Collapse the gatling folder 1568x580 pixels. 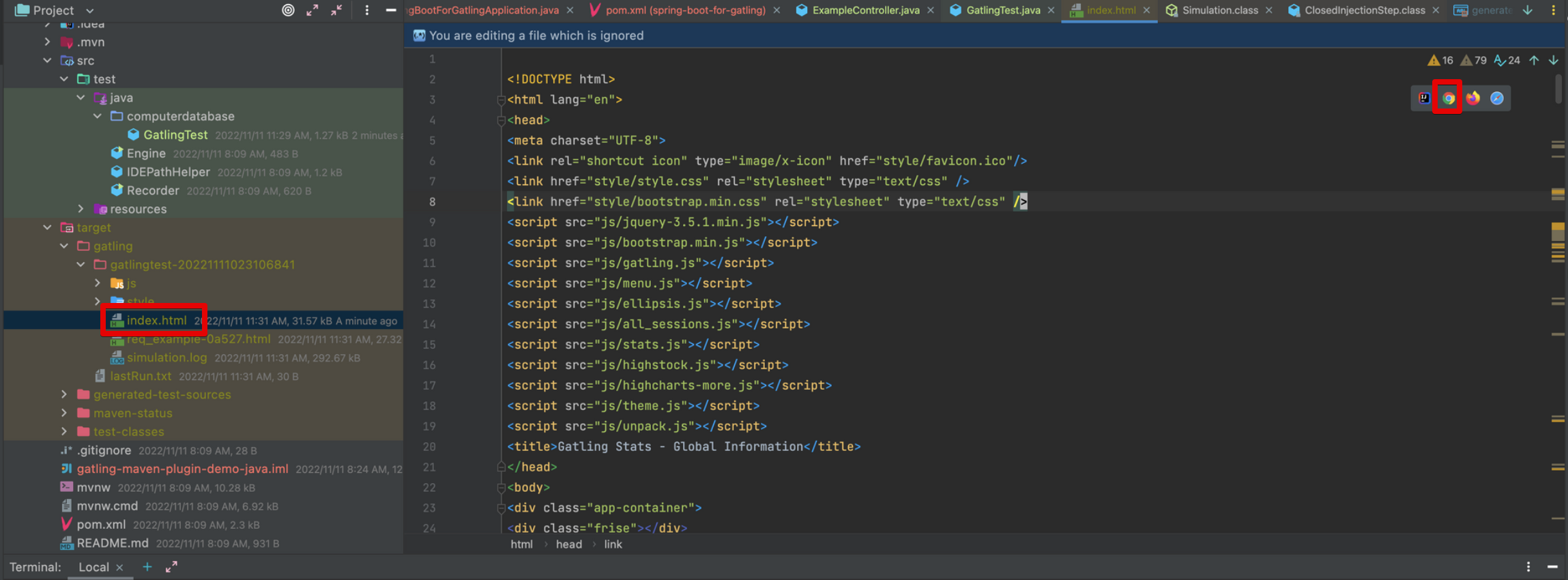64,246
